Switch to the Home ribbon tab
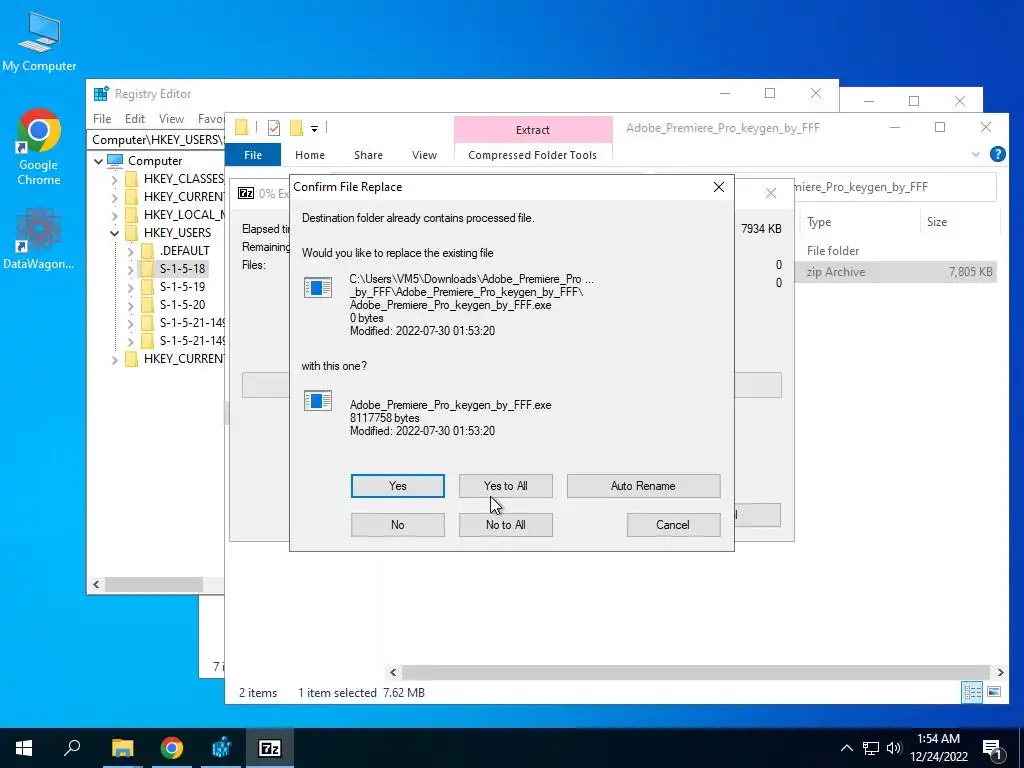The width and height of the screenshot is (1024, 768). pyautogui.click(x=310, y=155)
